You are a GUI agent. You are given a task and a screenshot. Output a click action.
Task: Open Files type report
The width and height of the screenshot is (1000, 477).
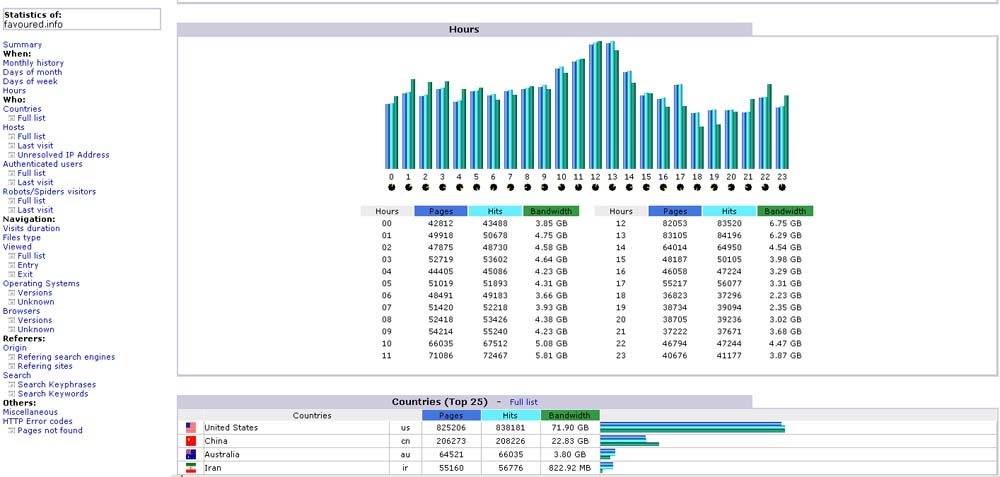22,238
